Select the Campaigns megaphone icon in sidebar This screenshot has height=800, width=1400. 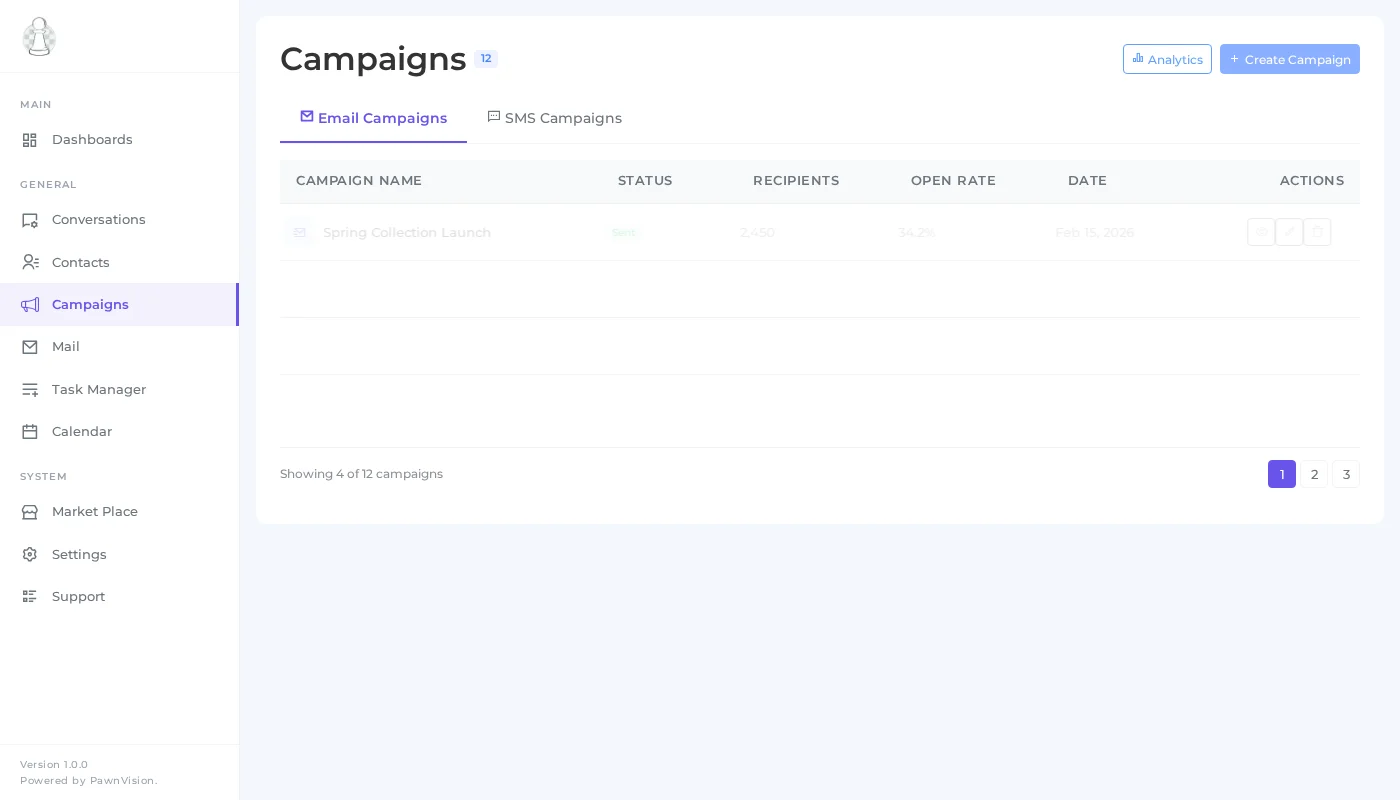coord(30,305)
